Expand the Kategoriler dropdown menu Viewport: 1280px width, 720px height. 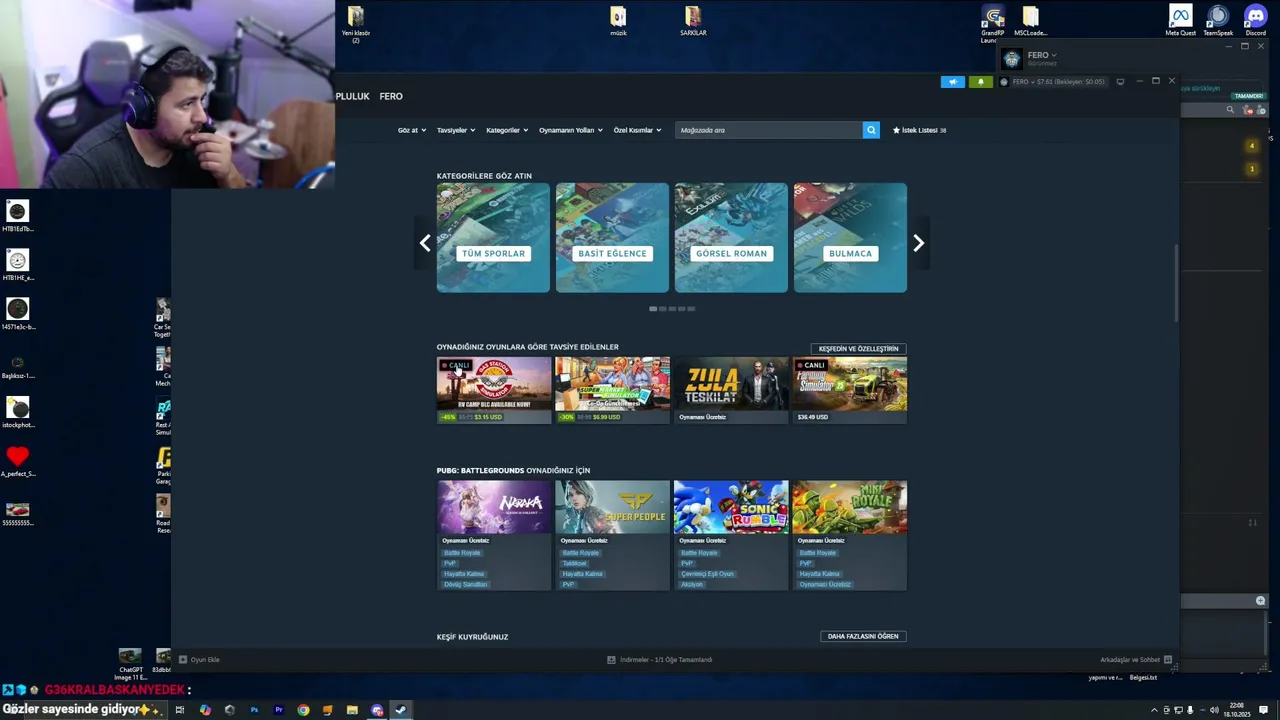click(x=507, y=130)
